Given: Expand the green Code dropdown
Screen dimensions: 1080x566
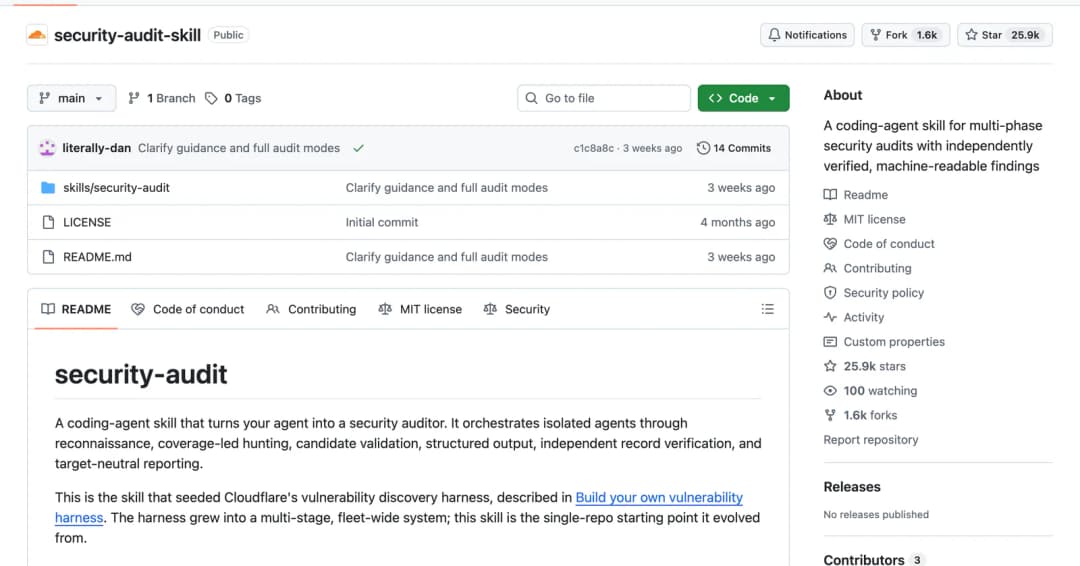Looking at the screenshot, I should [743, 98].
